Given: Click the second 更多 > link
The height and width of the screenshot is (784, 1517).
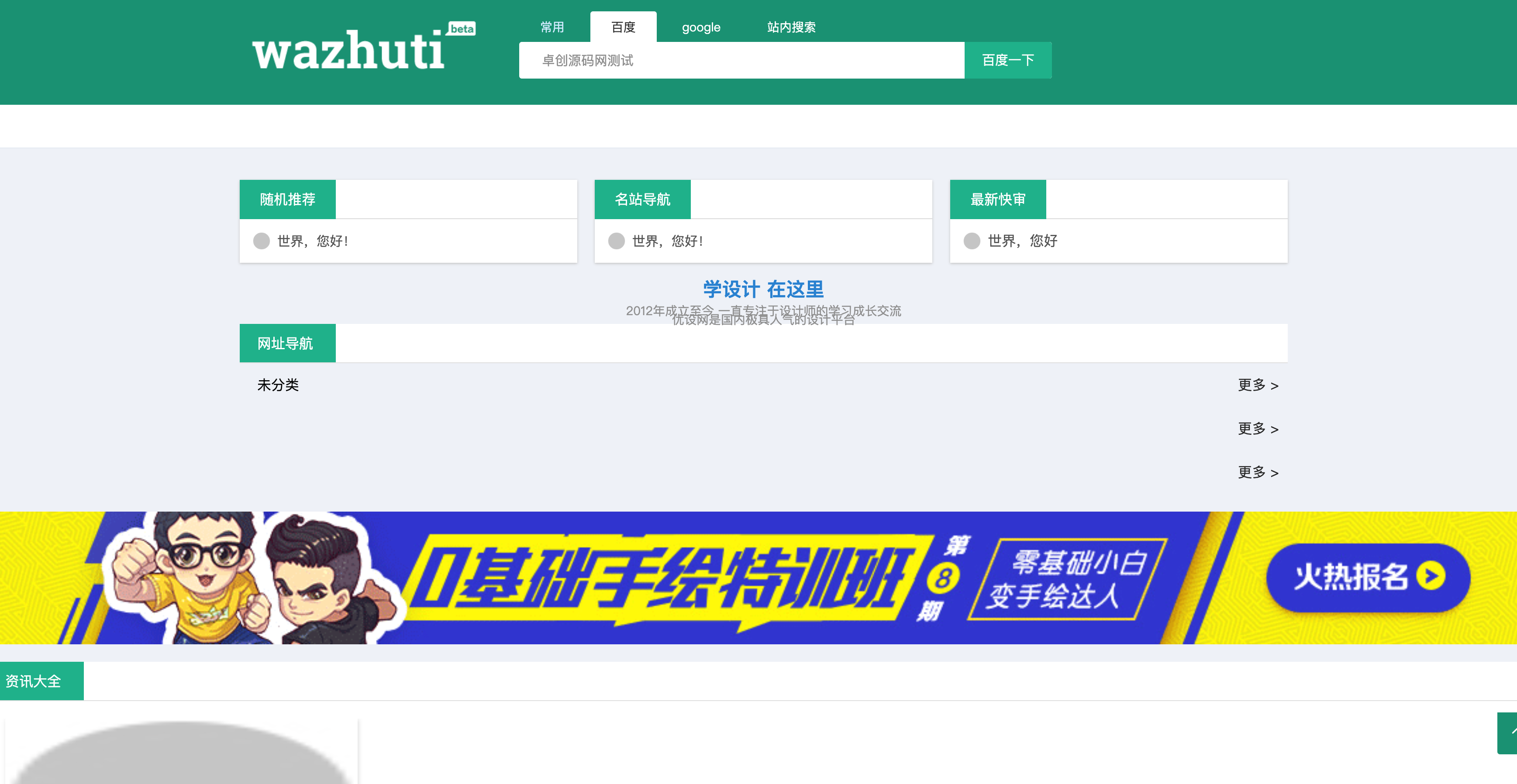Looking at the screenshot, I should 1258,429.
